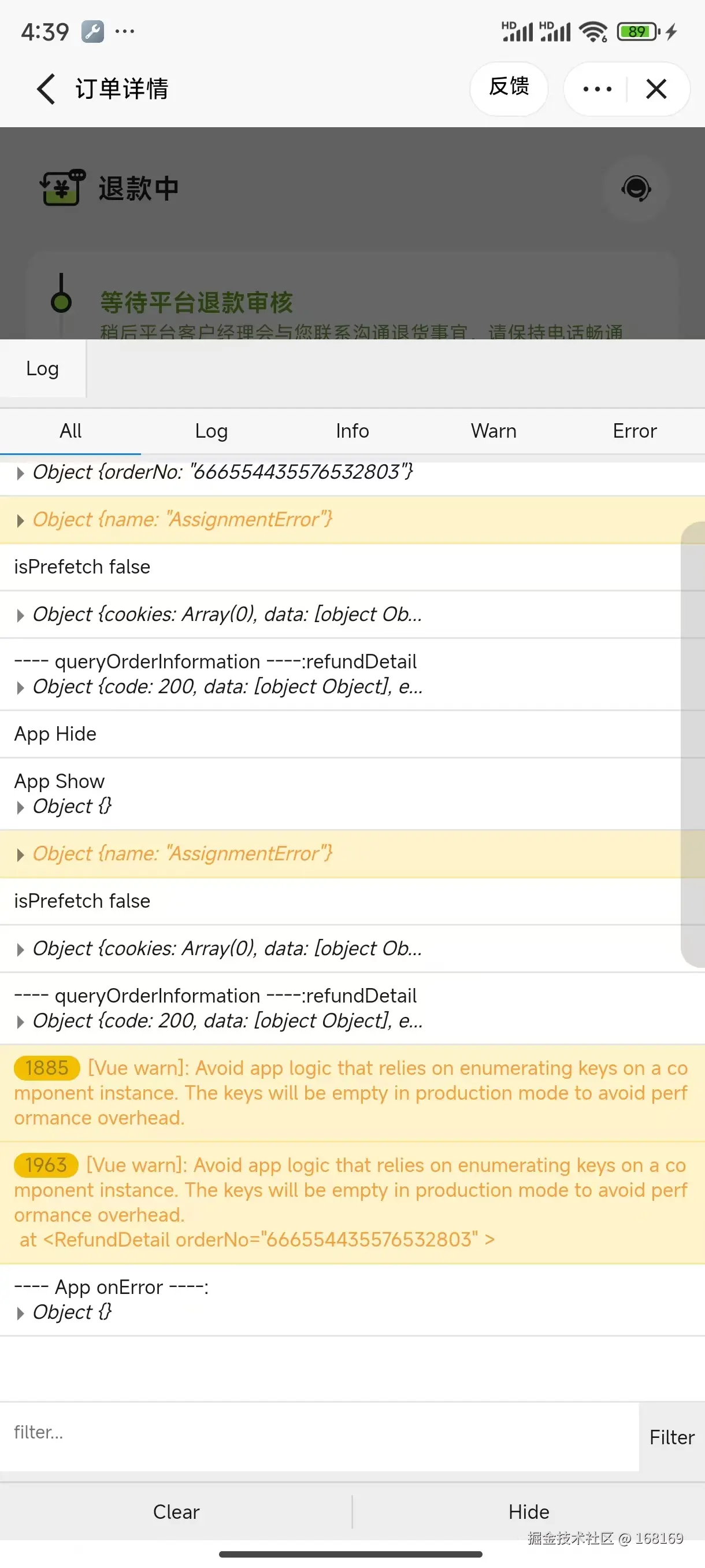Expand the App onError object
705x1568 pixels.
click(21, 1313)
